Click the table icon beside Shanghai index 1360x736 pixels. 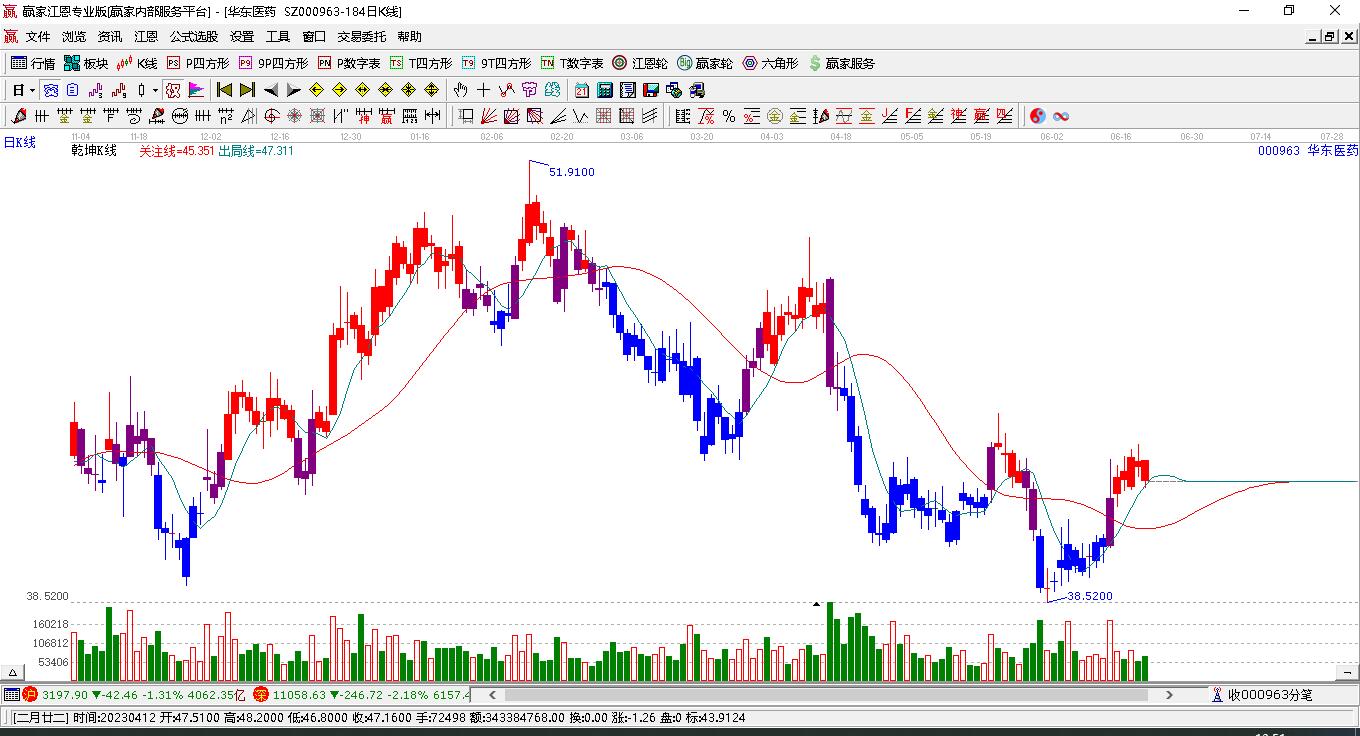pos(11,694)
